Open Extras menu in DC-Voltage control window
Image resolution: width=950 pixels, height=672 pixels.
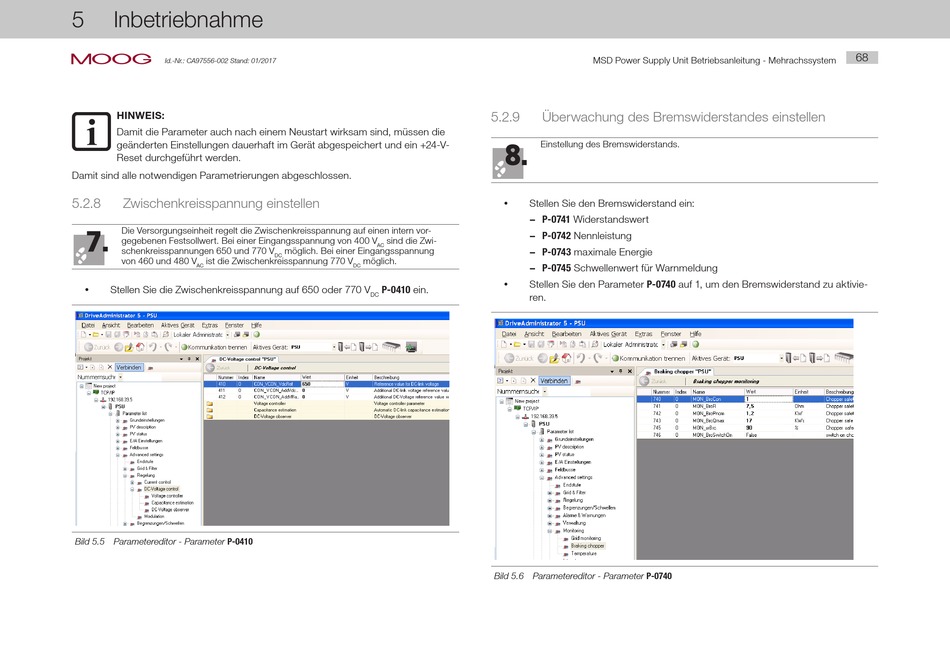pyautogui.click(x=209, y=325)
